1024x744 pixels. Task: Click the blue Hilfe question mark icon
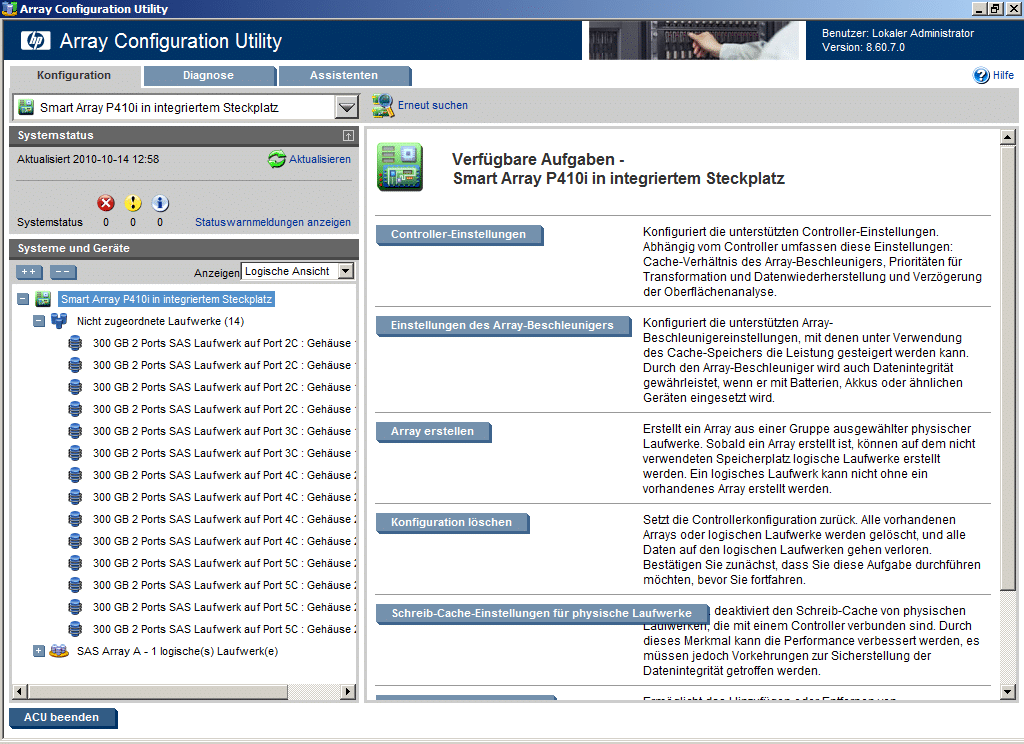coord(981,76)
